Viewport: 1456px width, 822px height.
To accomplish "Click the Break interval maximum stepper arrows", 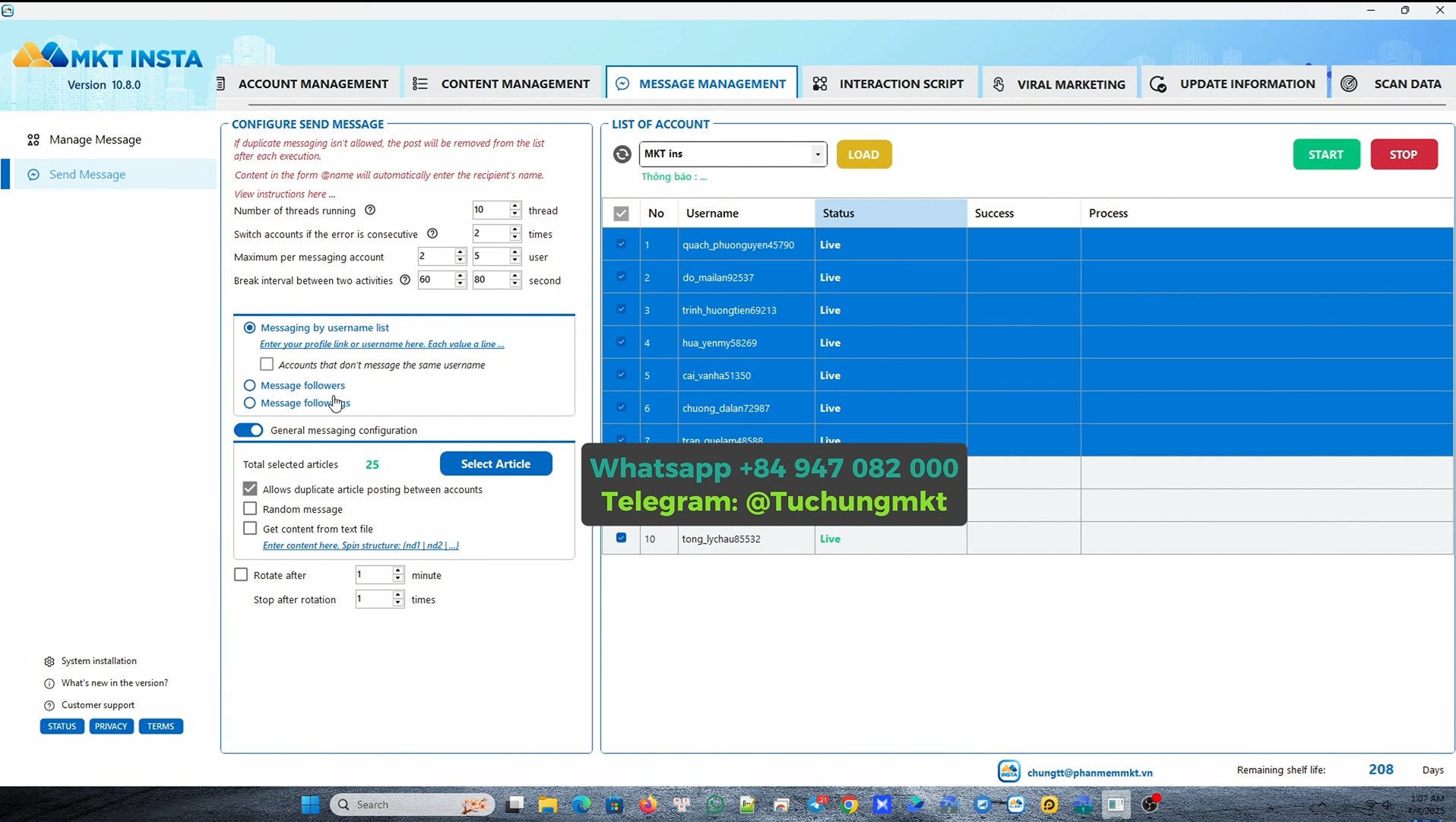I will tap(515, 280).
